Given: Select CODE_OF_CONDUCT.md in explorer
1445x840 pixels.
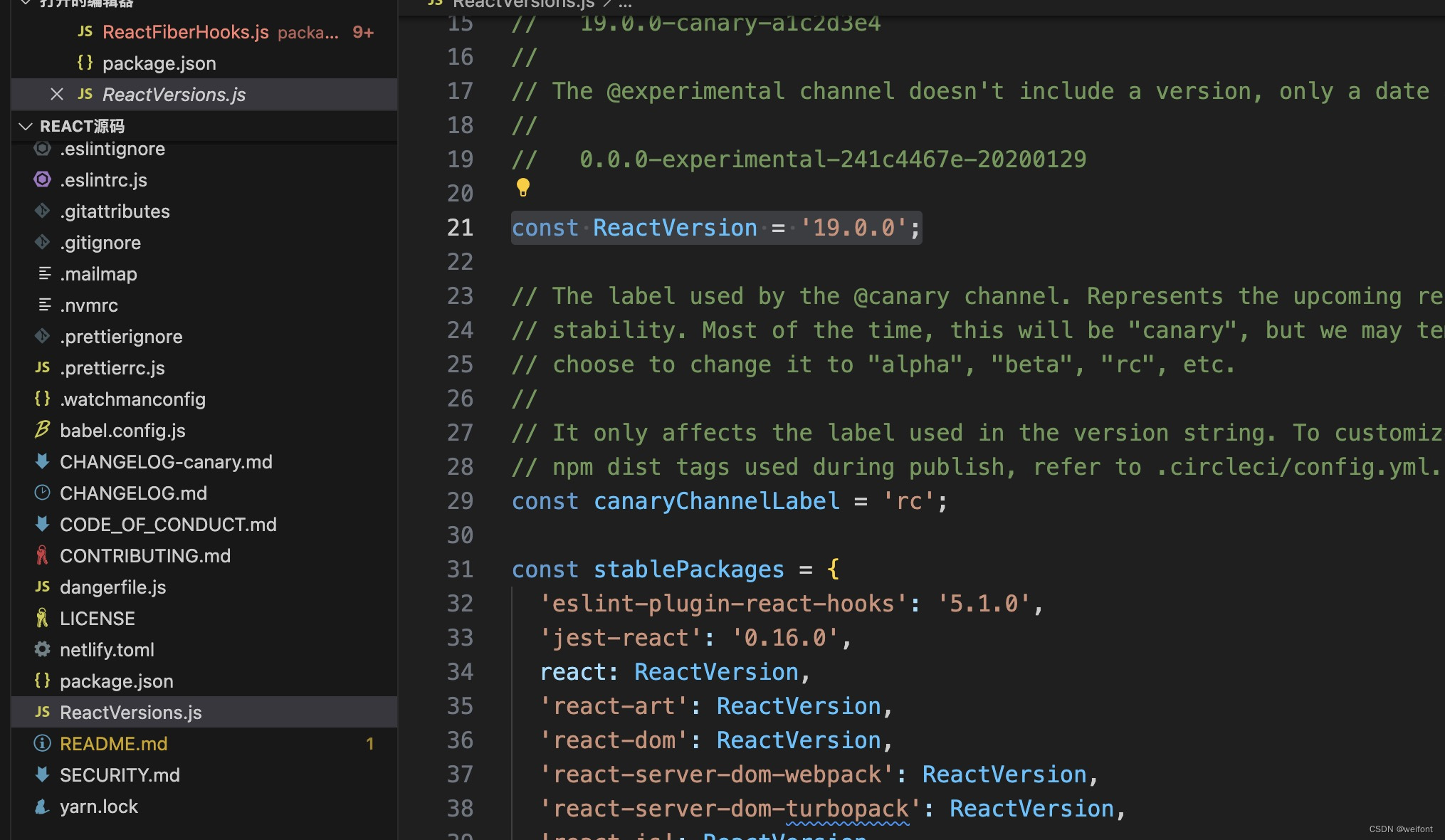Looking at the screenshot, I should pos(168,525).
